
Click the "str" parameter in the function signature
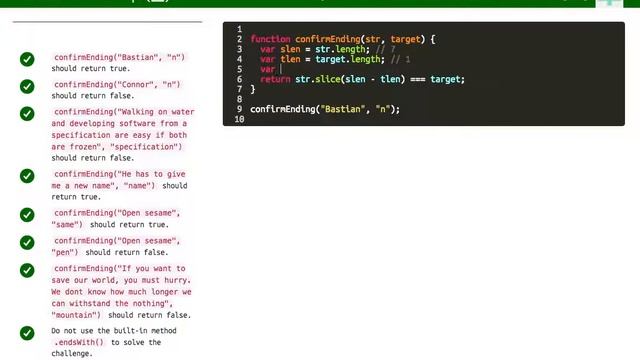[373, 39]
